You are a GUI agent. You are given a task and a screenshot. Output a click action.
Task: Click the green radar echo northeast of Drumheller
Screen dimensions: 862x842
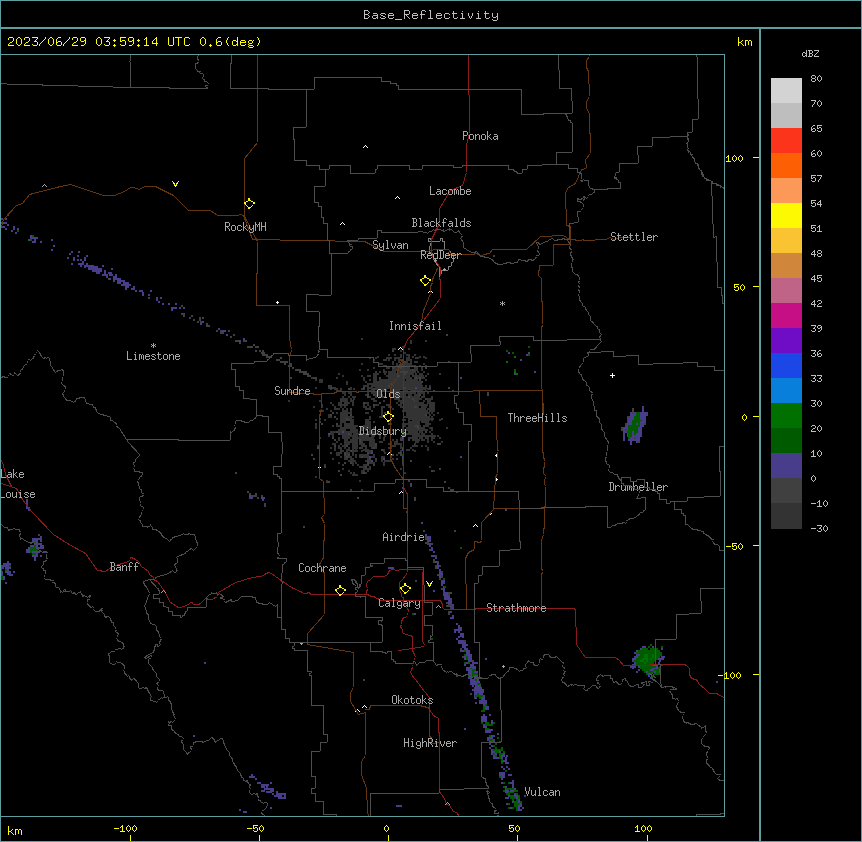click(x=635, y=425)
